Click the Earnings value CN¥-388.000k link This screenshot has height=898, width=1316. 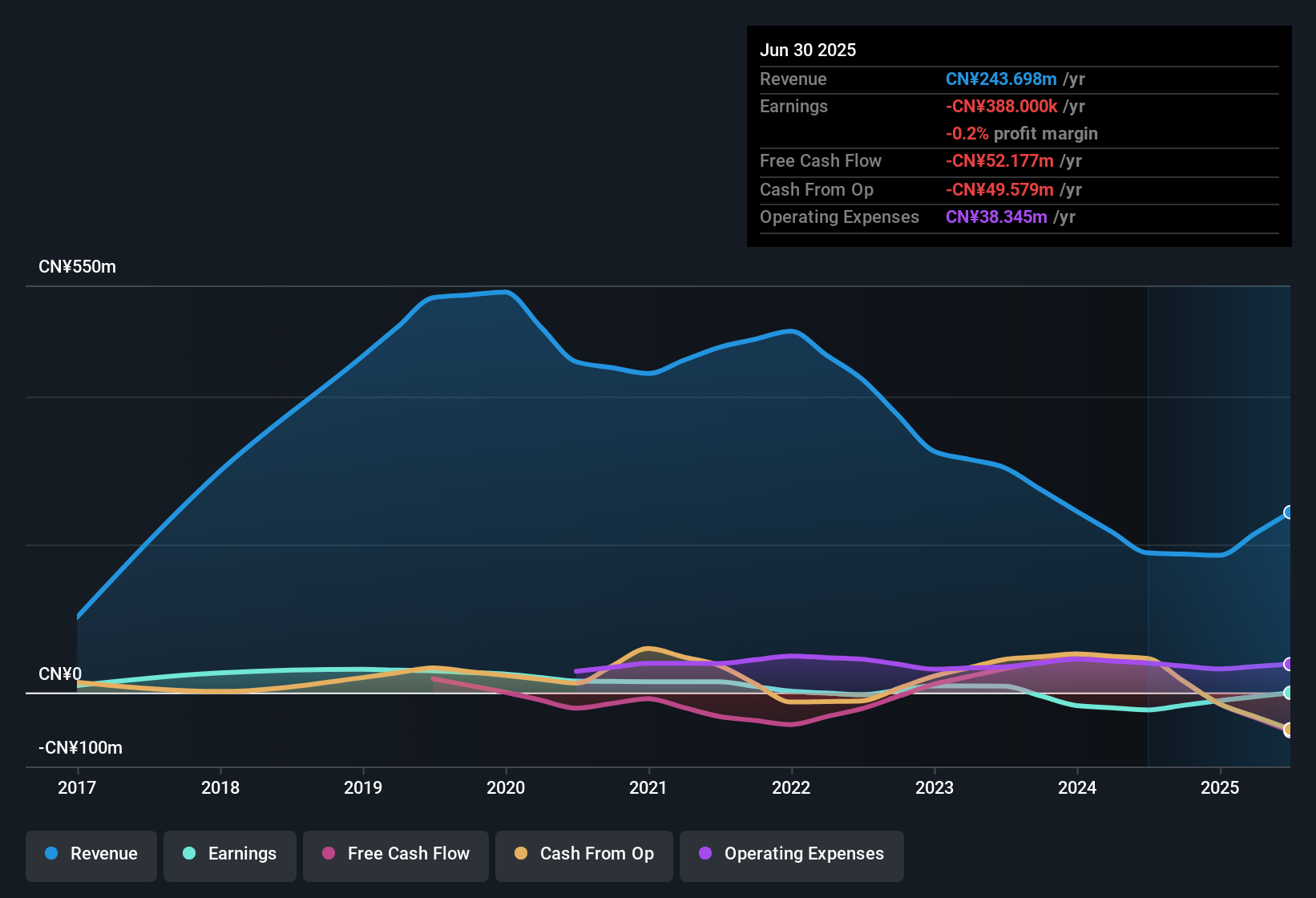pos(1002,106)
